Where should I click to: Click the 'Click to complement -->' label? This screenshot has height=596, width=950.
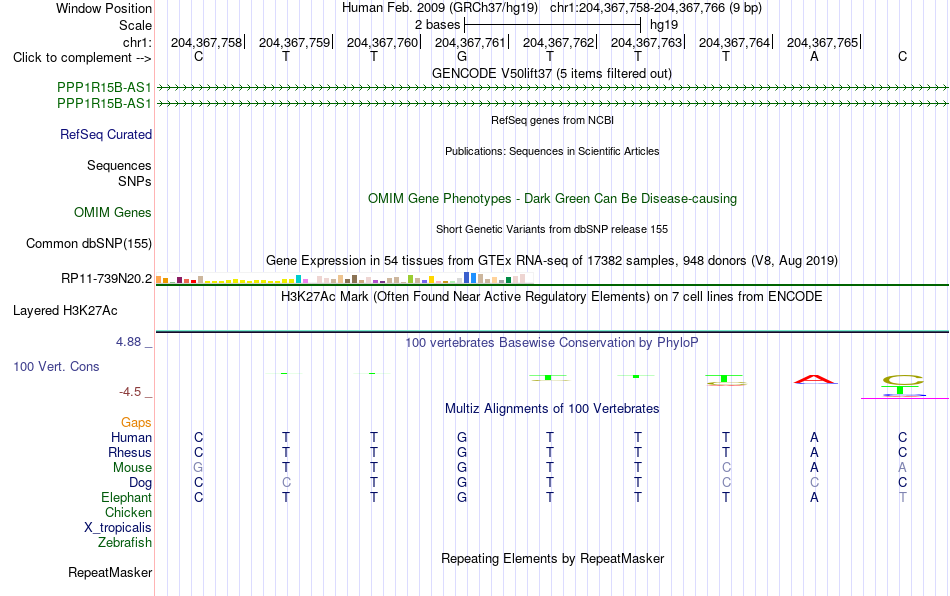click(82, 58)
